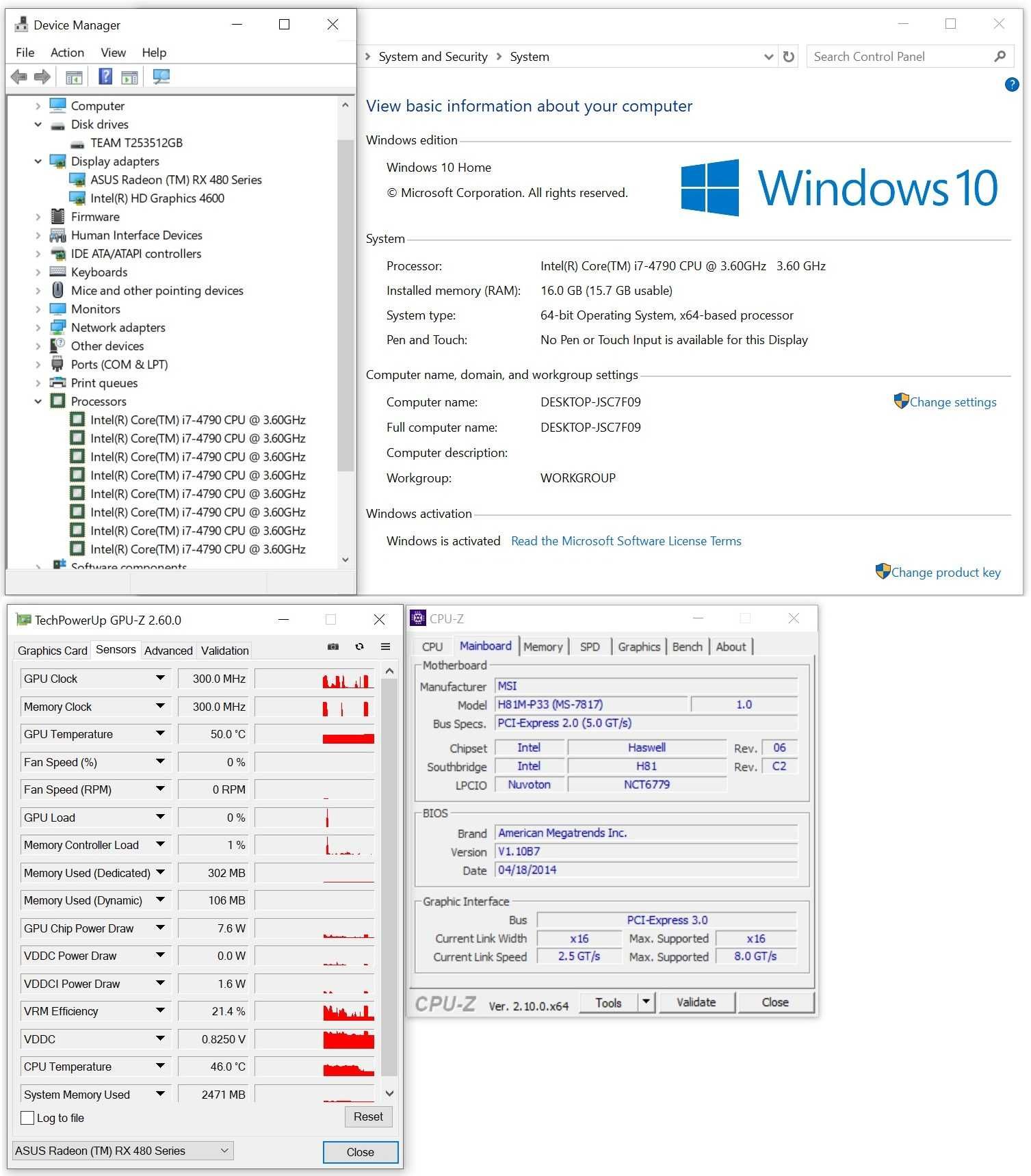Viewport: 1031px width, 1176px height.
Task: Click Device Manager scrollbar down arrow
Action: point(345,560)
